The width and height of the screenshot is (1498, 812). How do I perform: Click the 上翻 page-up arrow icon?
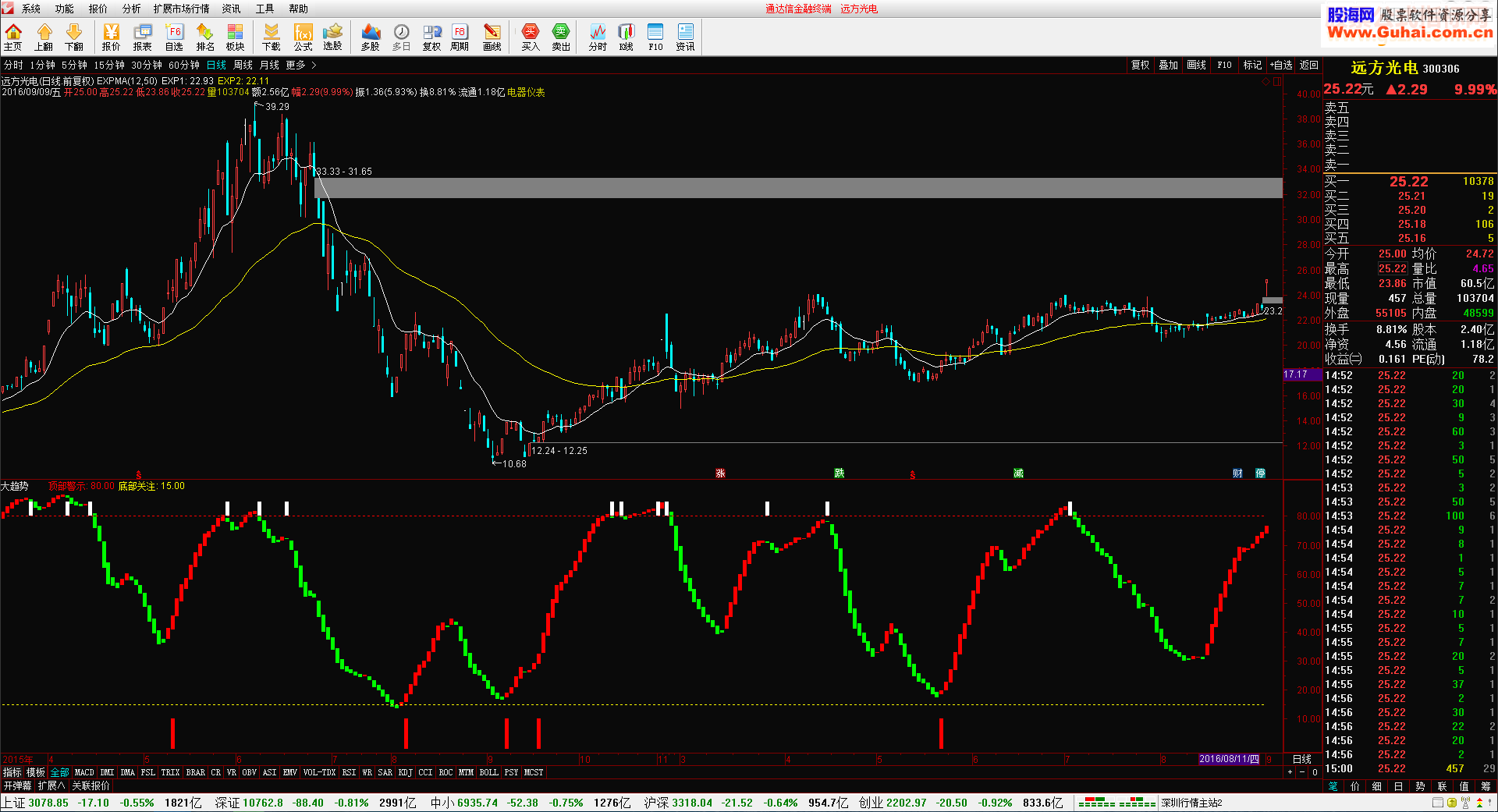44,37
